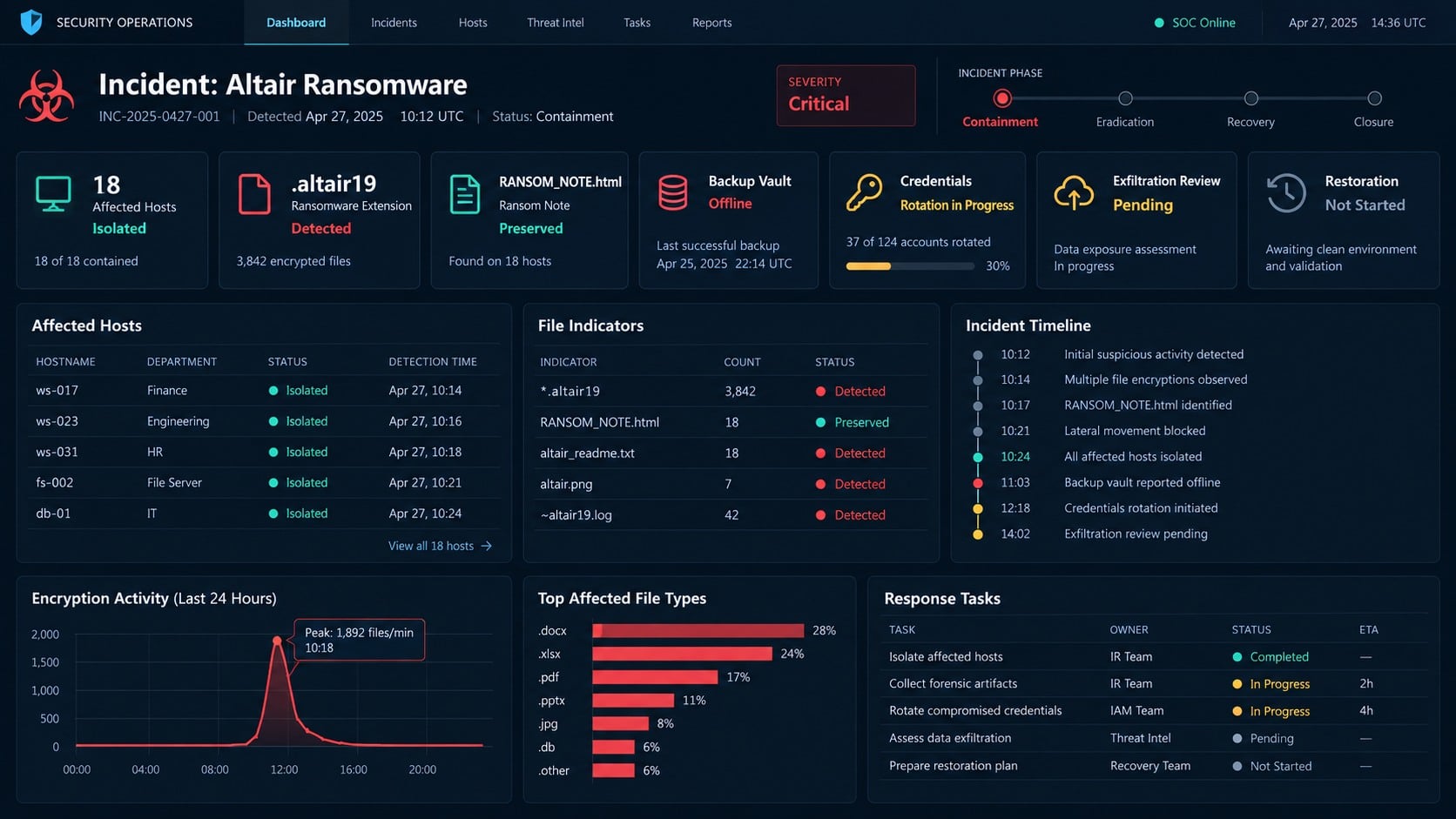Open the Backup Vault Offline card

pyautogui.click(x=729, y=220)
